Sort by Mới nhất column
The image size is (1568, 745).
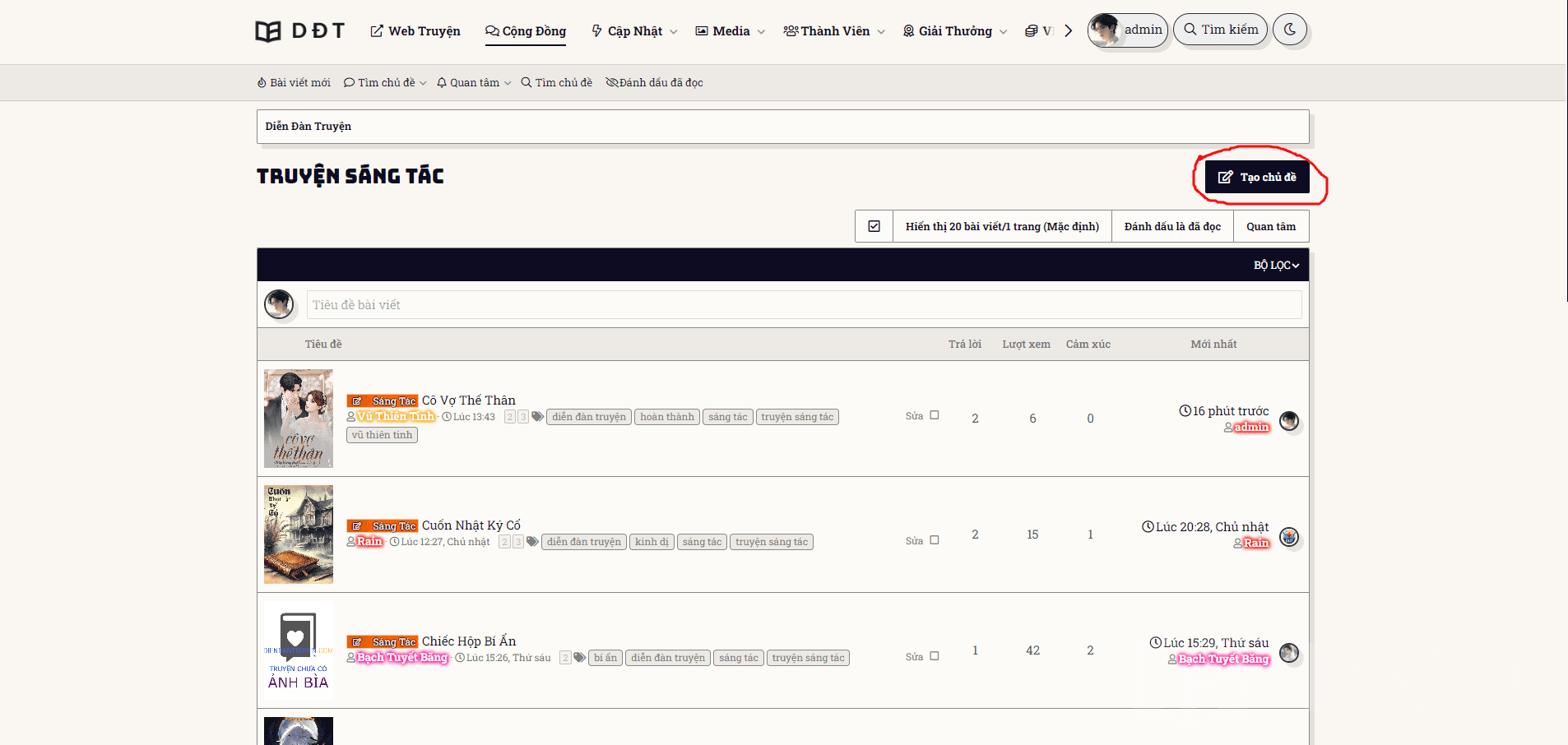coord(1213,344)
